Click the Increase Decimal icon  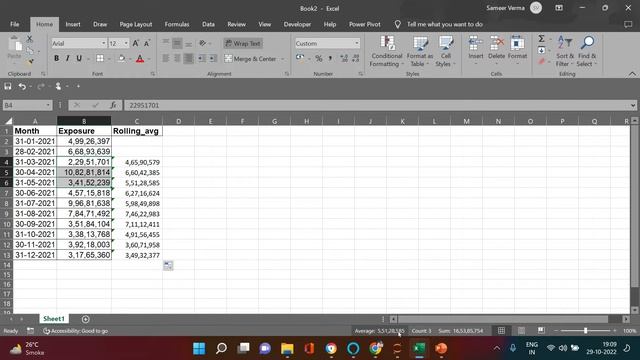[x=344, y=58]
